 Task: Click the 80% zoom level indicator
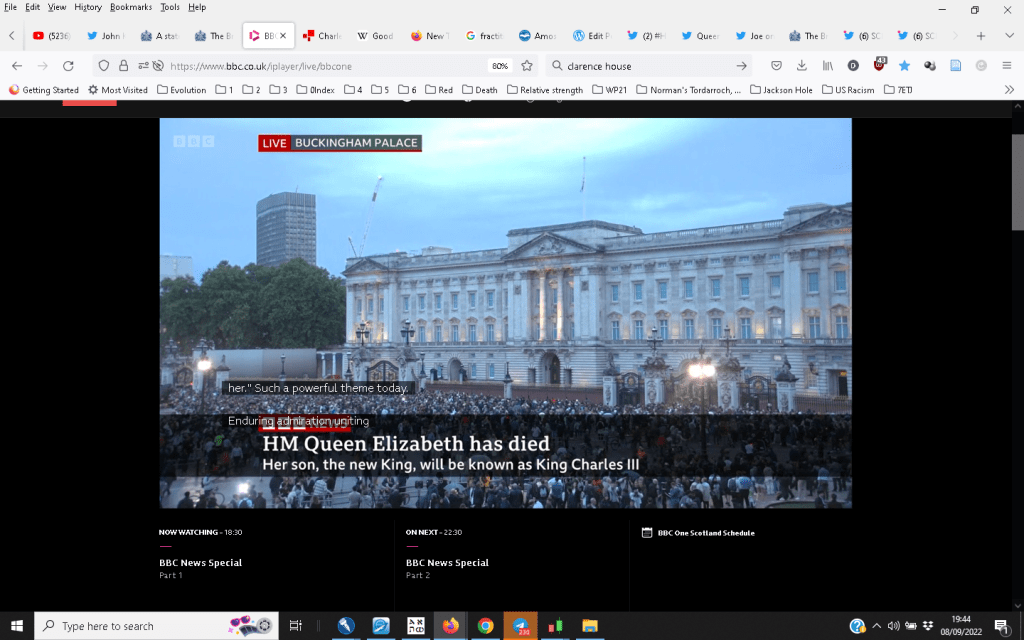click(x=500, y=66)
